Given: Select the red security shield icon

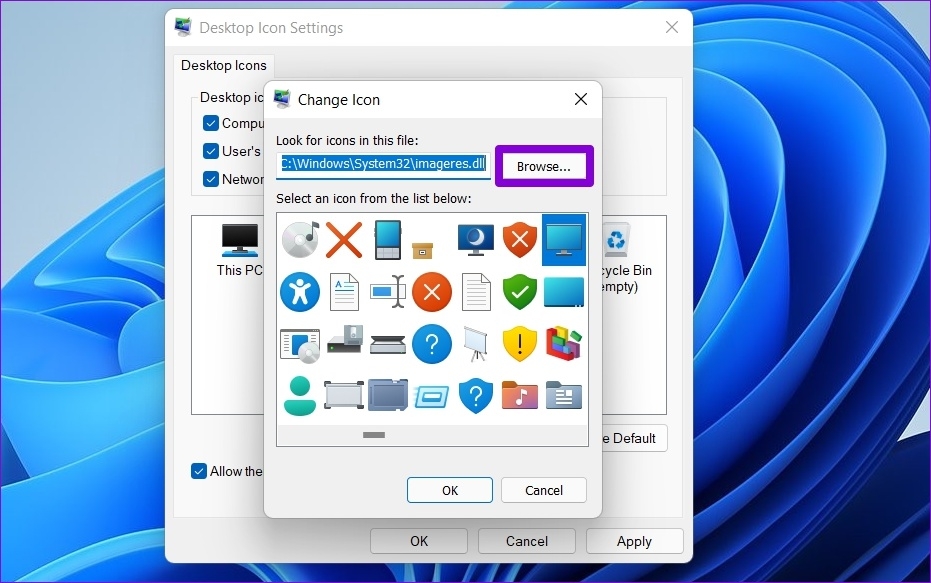Looking at the screenshot, I should coord(519,240).
